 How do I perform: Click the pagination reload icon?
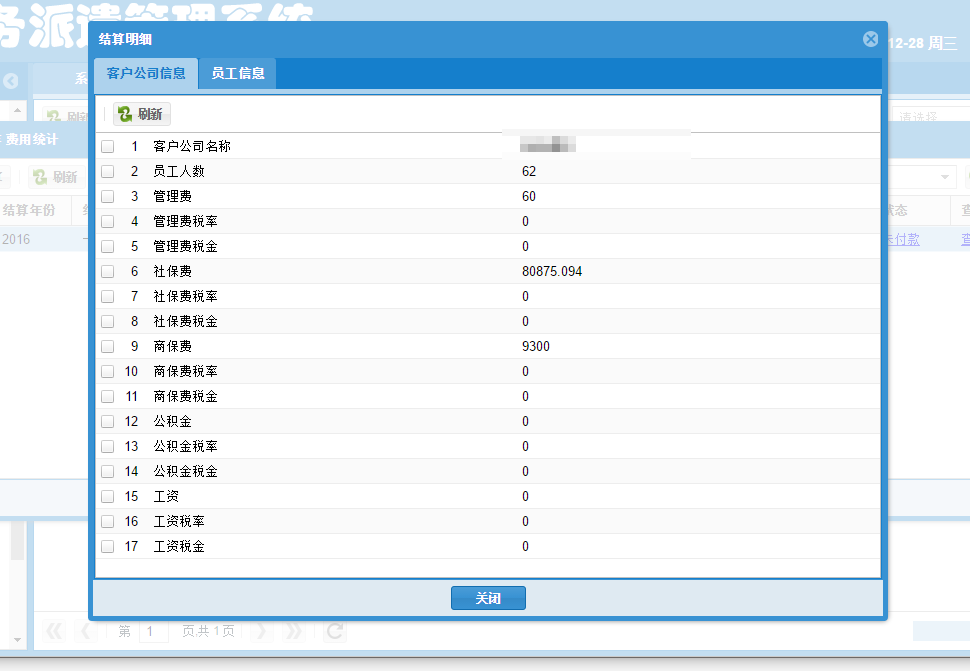click(335, 631)
